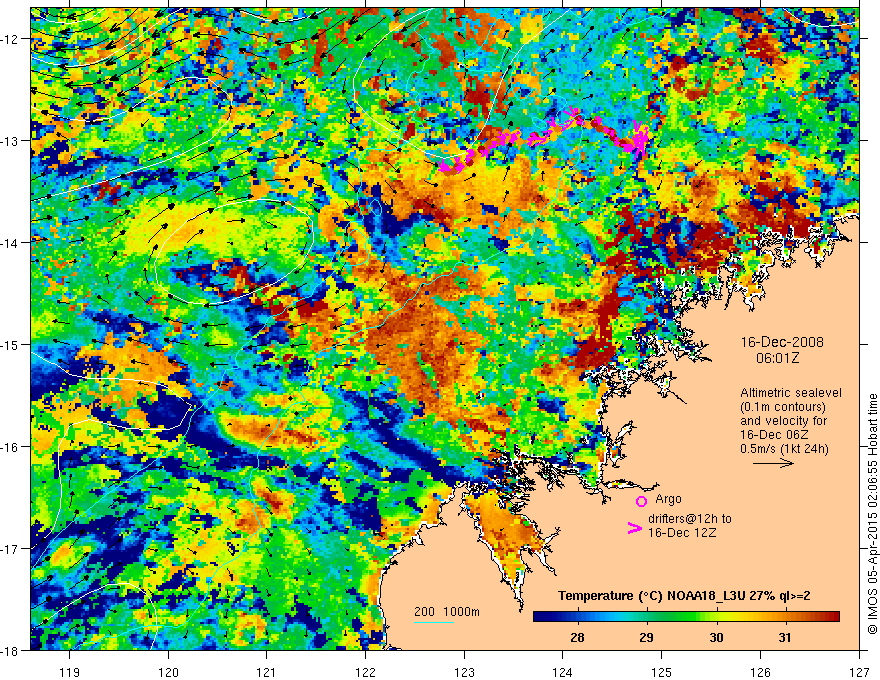This screenshot has width=880, height=680.
Task: Click the velocity scale arrow under 0.5m/s
Action: (773, 463)
